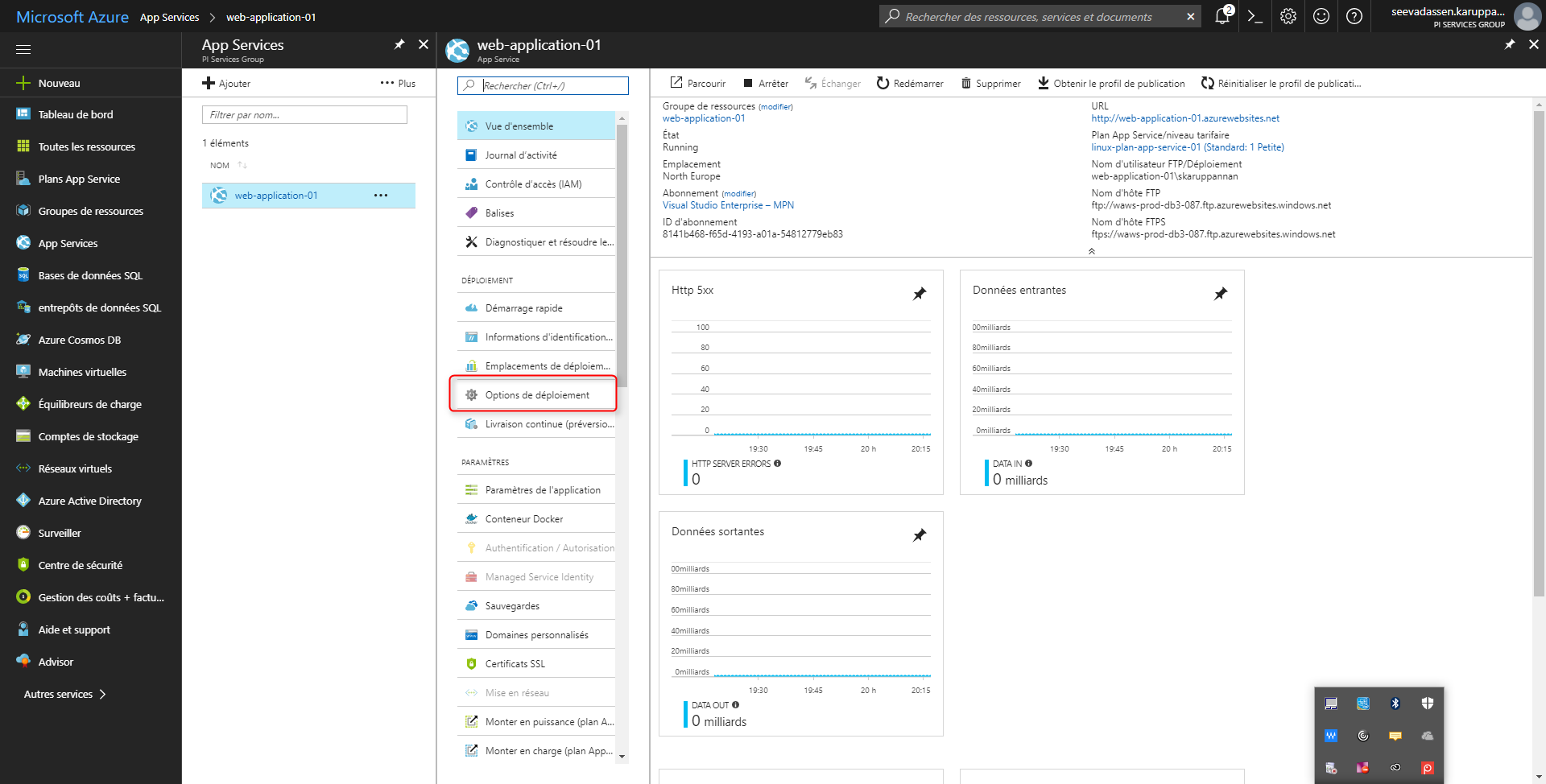This screenshot has height=784, width=1546.
Task: Open Azure Active Directory
Action: point(90,501)
